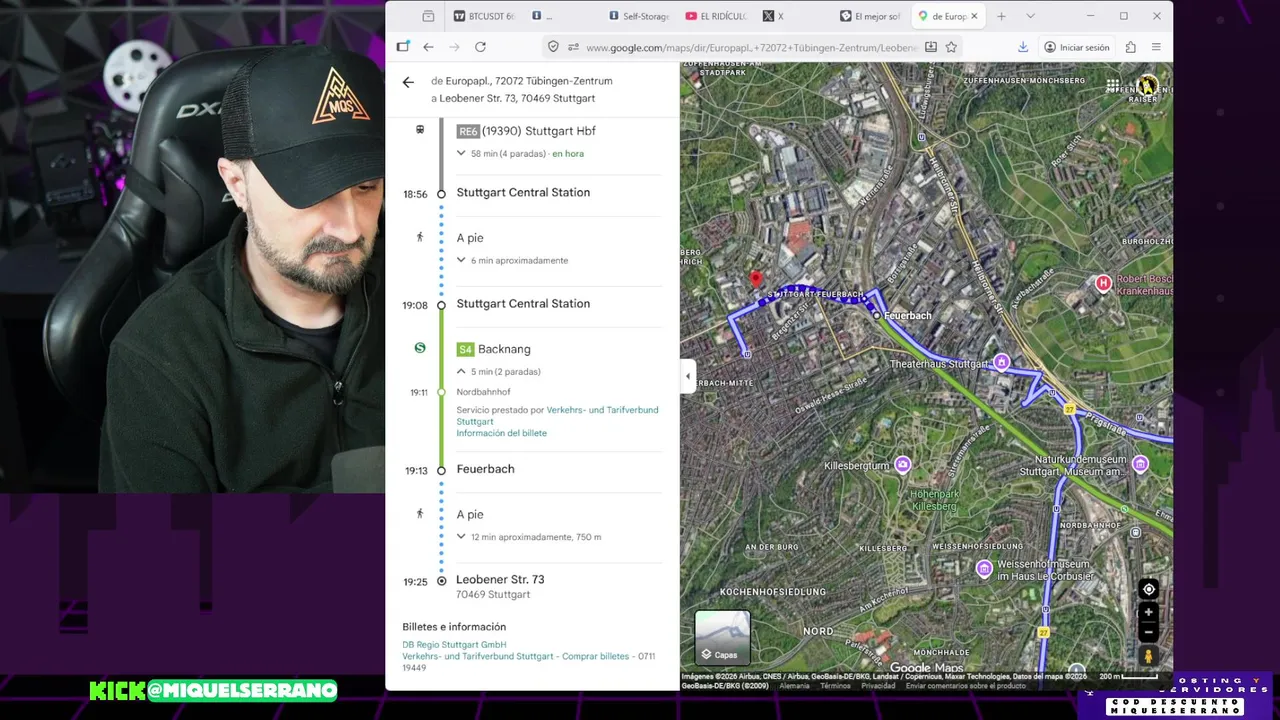Switch to El mejor sof tab
This screenshot has height=720, width=1280.
coord(870,16)
